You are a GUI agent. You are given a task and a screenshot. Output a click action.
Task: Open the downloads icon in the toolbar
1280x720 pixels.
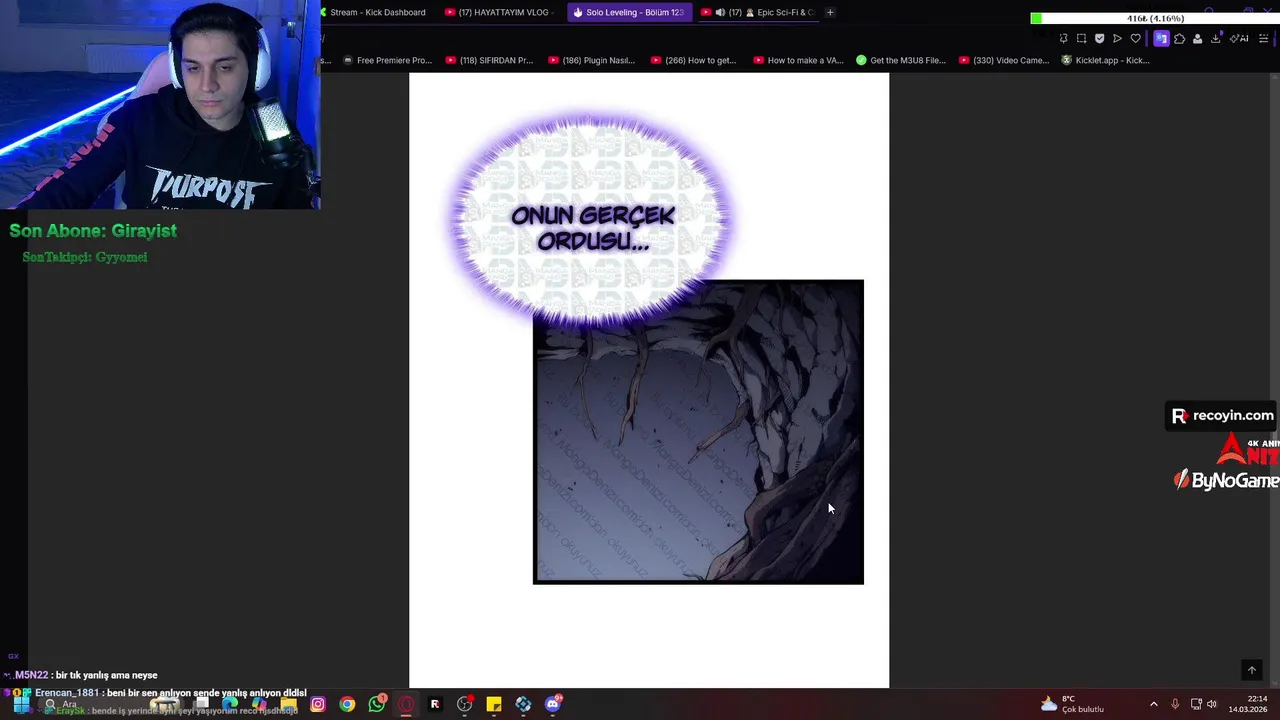(1215, 39)
